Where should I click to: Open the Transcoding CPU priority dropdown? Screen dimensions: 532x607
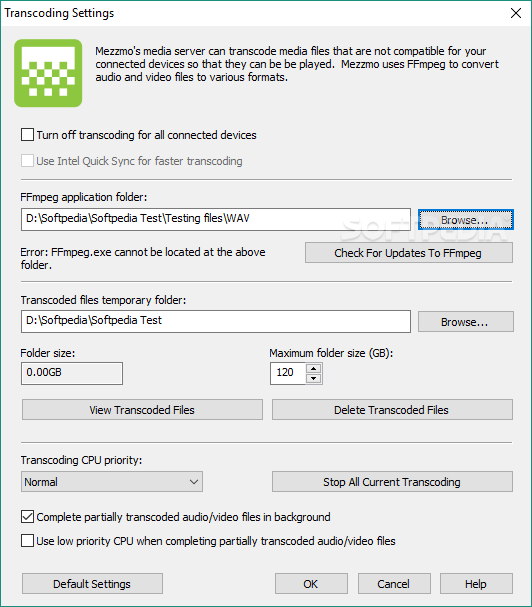pos(112,482)
